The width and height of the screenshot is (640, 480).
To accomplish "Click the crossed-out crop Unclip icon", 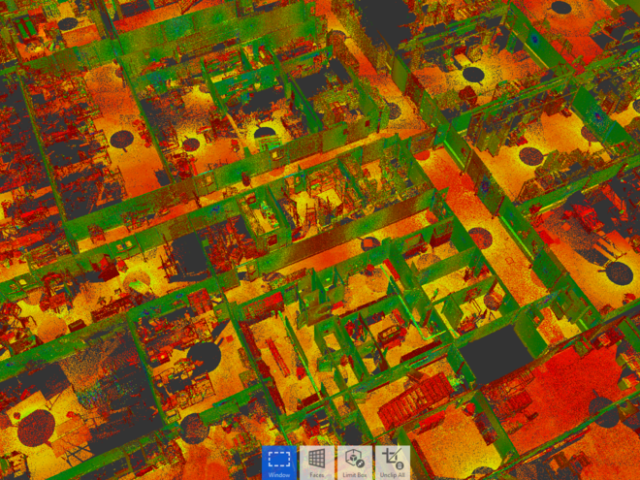I will click(x=392, y=458).
